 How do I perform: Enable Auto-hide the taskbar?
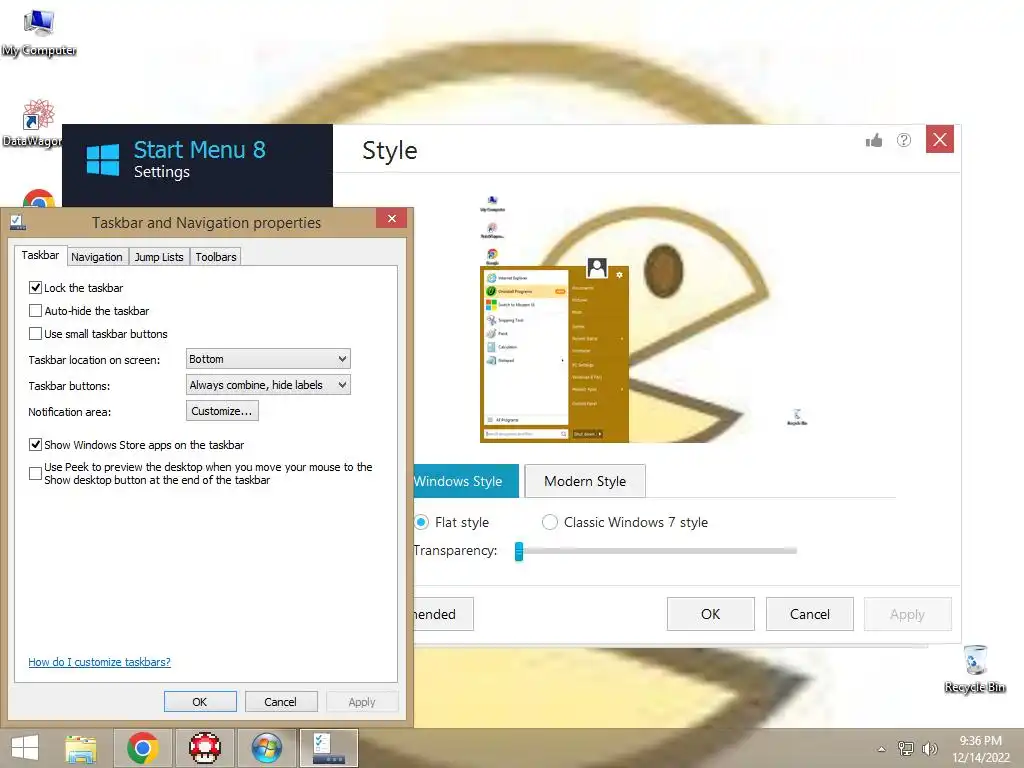36,311
